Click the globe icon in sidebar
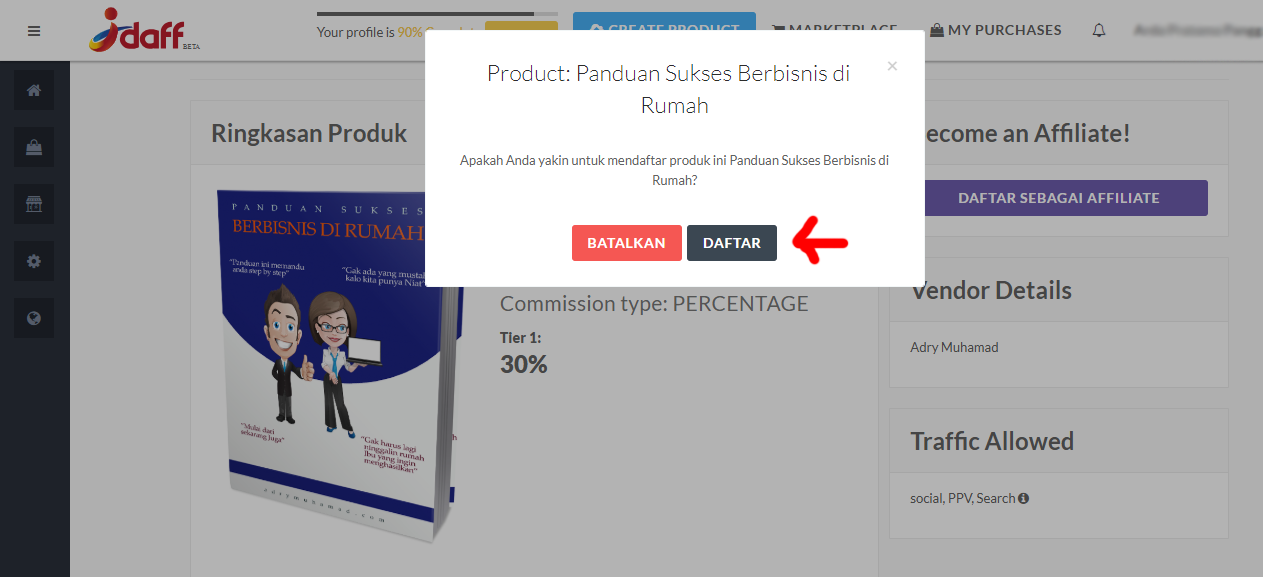1263x577 pixels. coord(34,319)
